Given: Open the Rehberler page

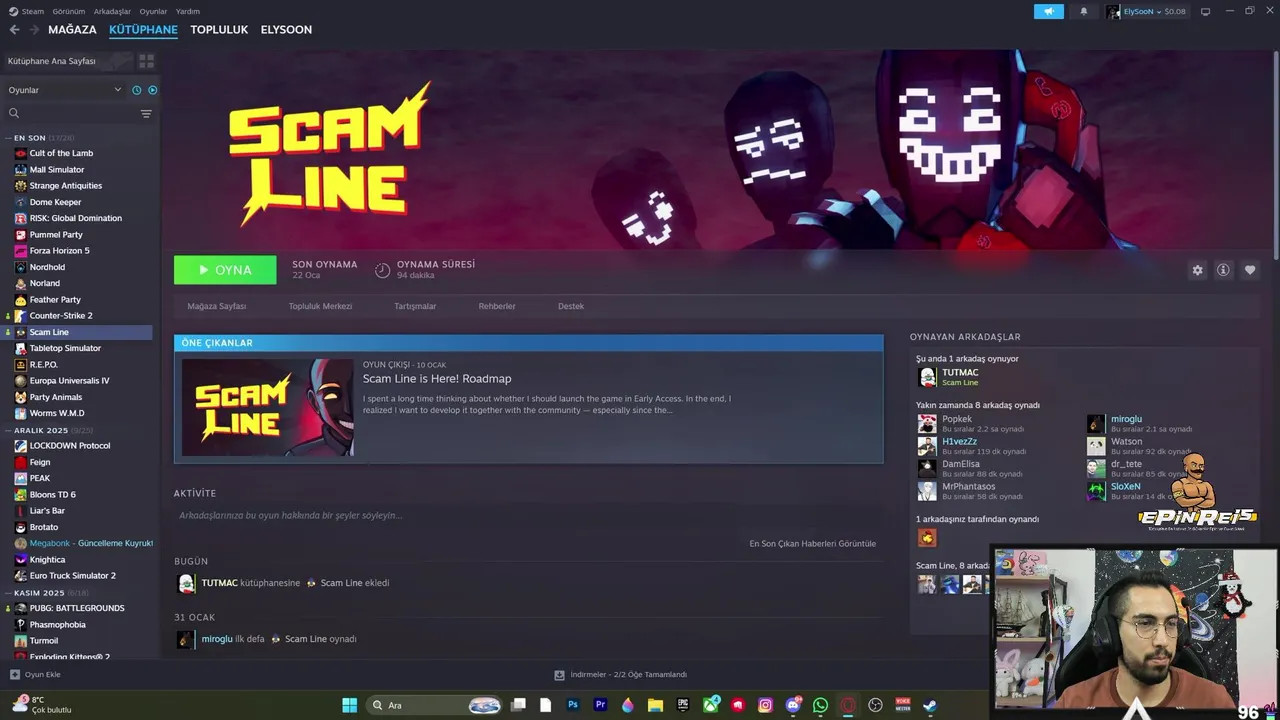Looking at the screenshot, I should point(497,306).
